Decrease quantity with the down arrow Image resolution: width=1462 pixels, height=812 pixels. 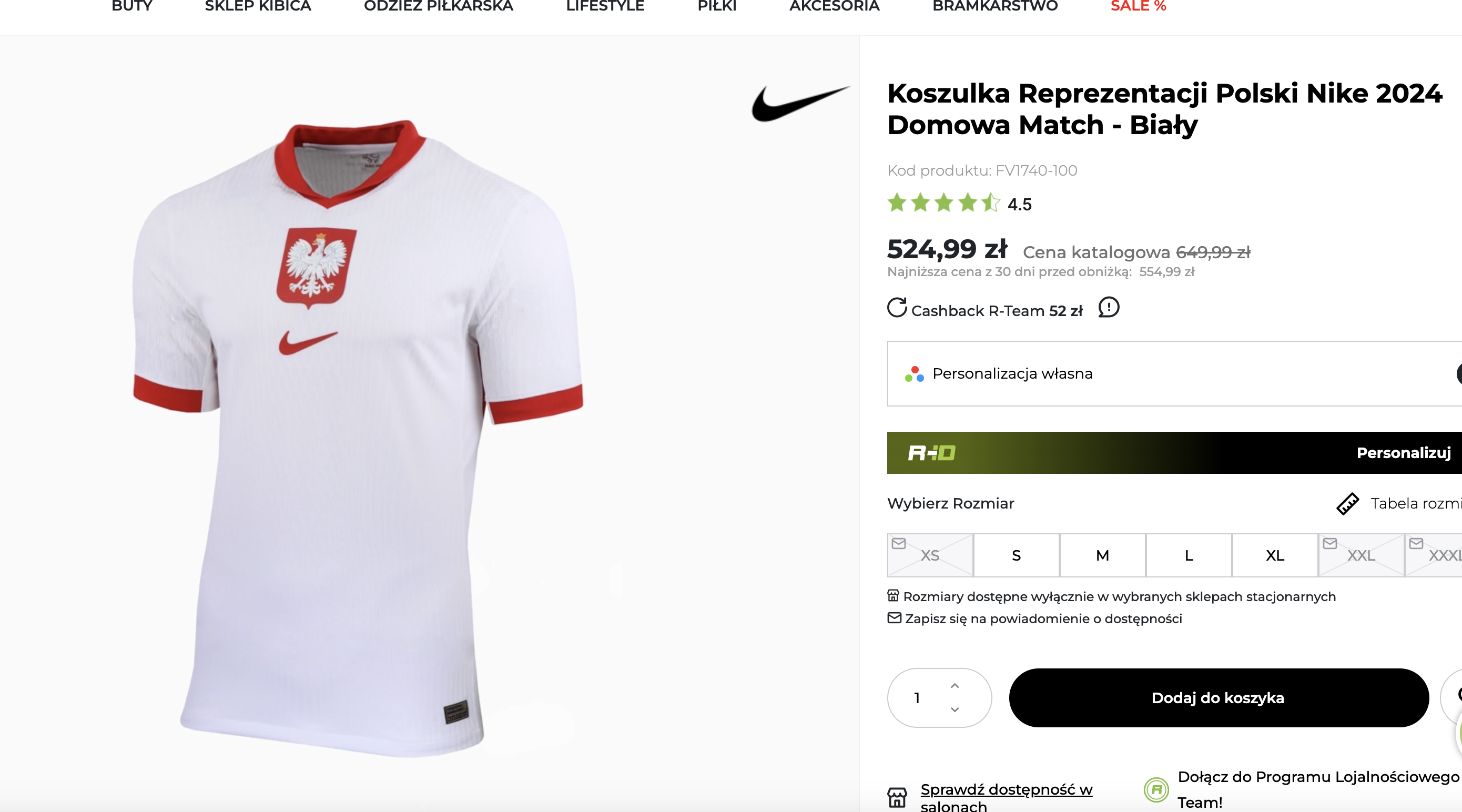(955, 709)
